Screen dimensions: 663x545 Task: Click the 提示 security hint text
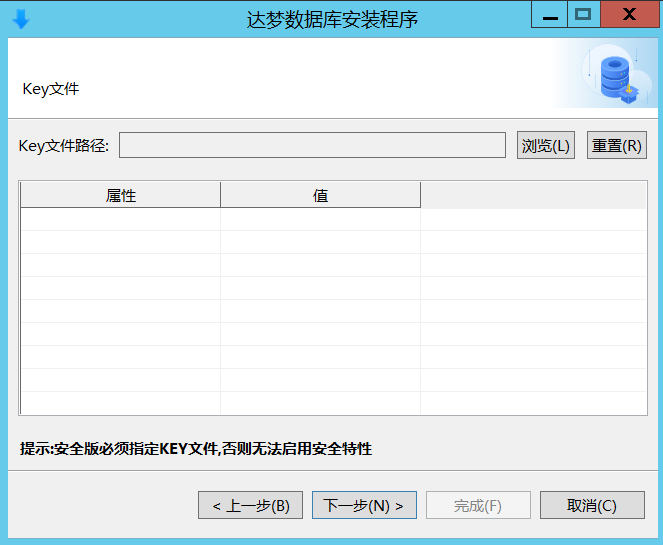(196, 449)
